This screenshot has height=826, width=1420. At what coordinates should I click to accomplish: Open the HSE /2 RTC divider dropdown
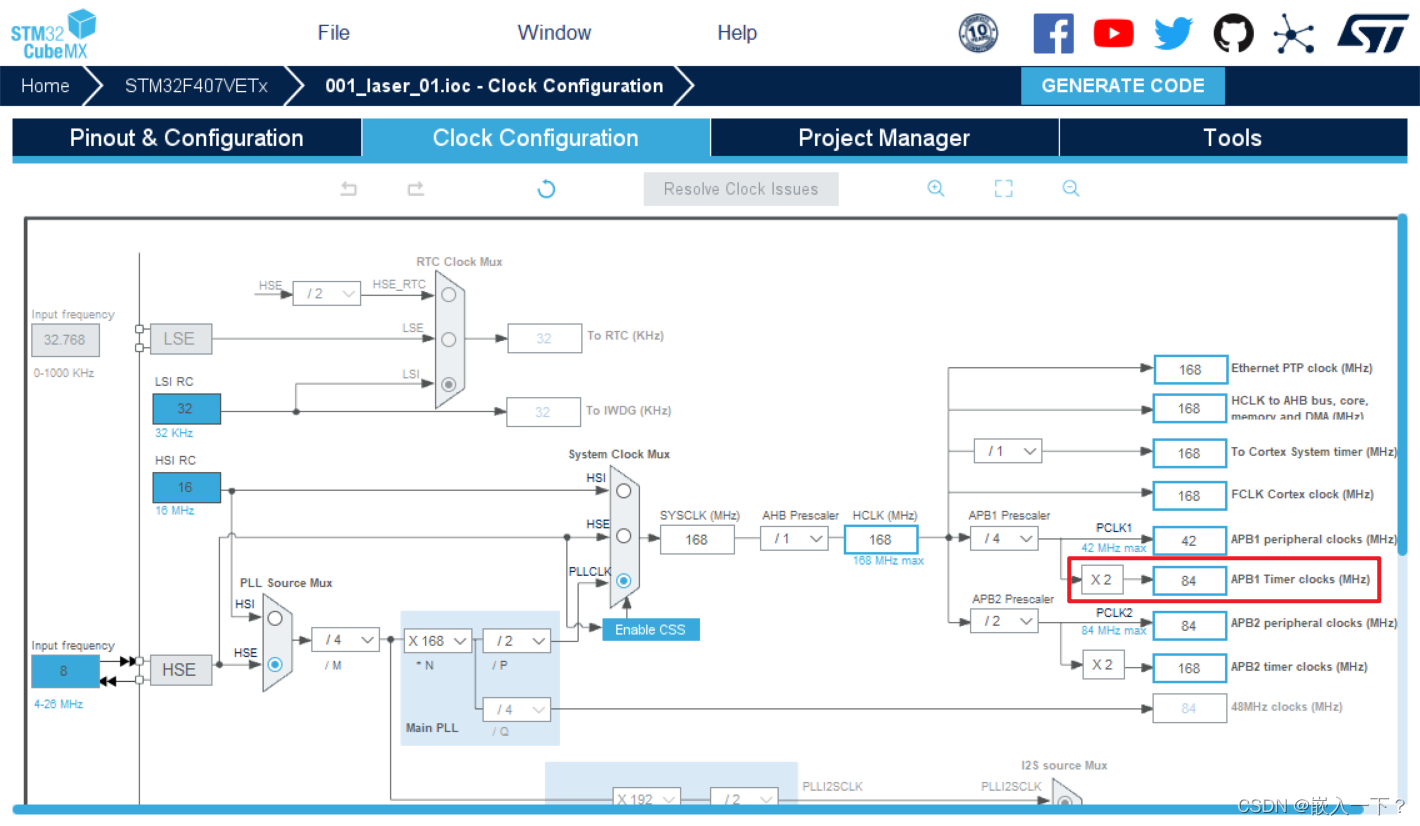[x=326, y=293]
